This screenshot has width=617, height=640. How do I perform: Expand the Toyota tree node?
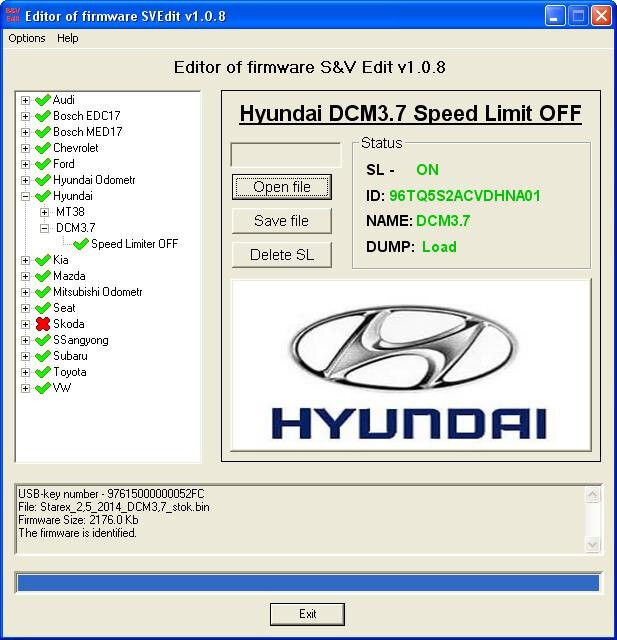point(25,372)
